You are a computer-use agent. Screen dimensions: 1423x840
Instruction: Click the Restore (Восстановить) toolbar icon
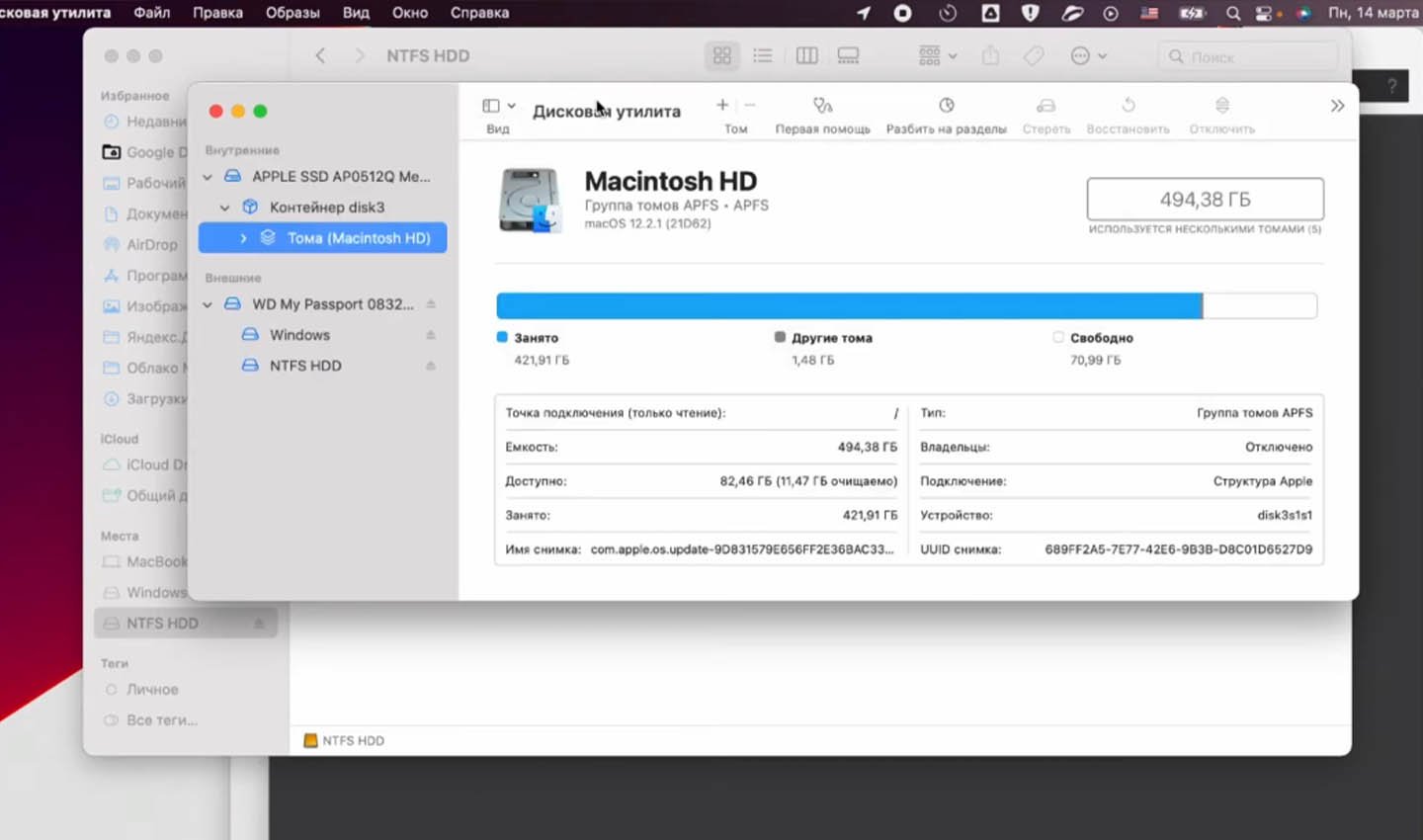point(1128,105)
